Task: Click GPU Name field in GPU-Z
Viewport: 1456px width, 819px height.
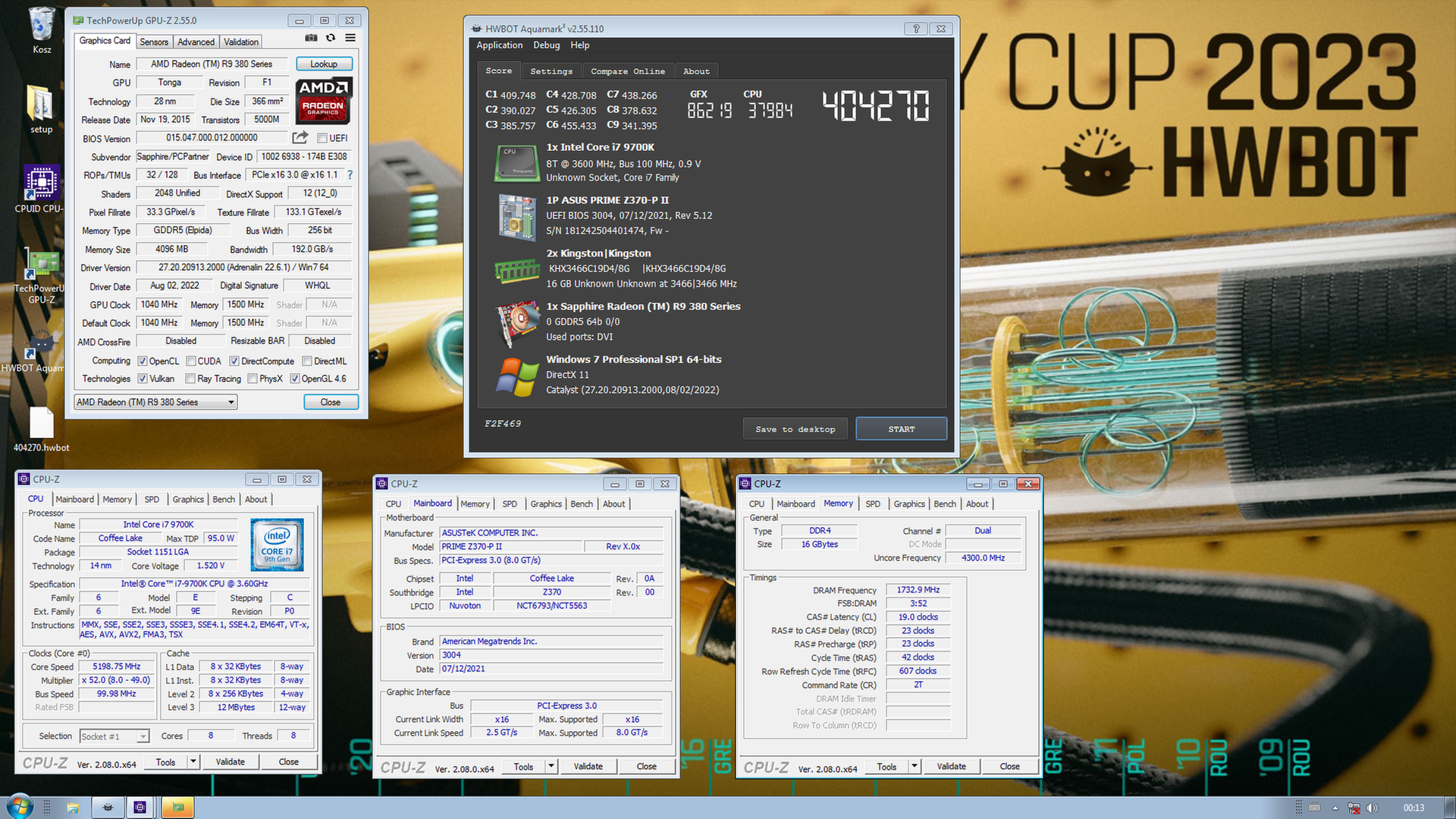Action: pos(212,64)
